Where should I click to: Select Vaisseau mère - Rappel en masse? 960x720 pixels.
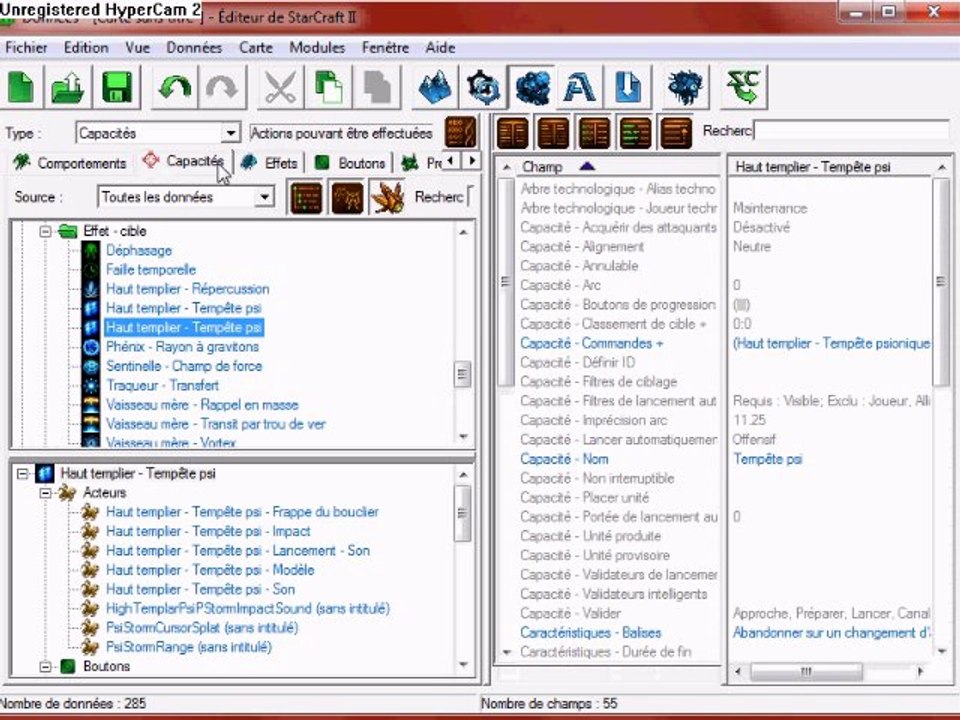pyautogui.click(x=202, y=405)
